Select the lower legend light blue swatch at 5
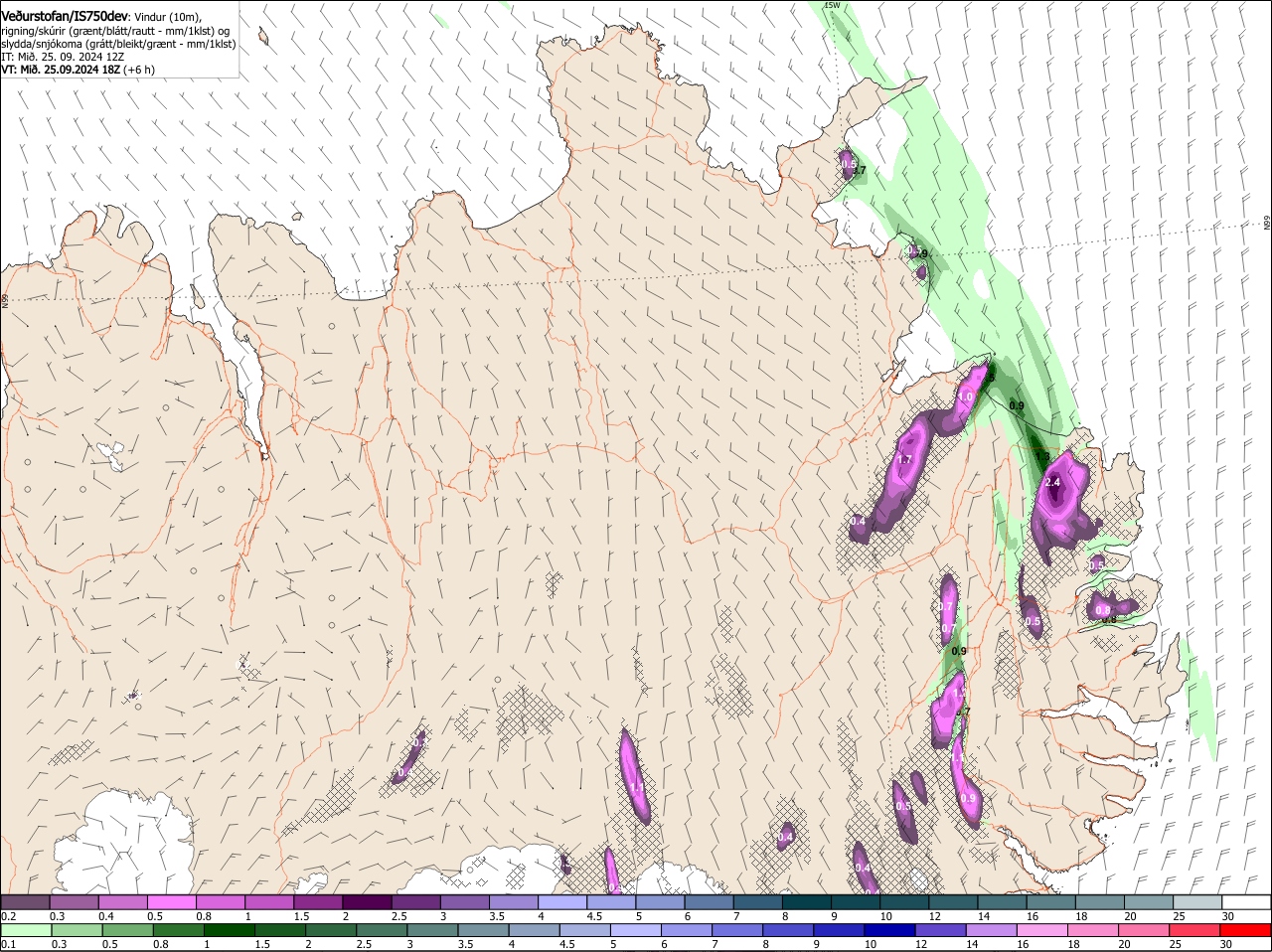This screenshot has height=952, width=1272. (x=637, y=930)
